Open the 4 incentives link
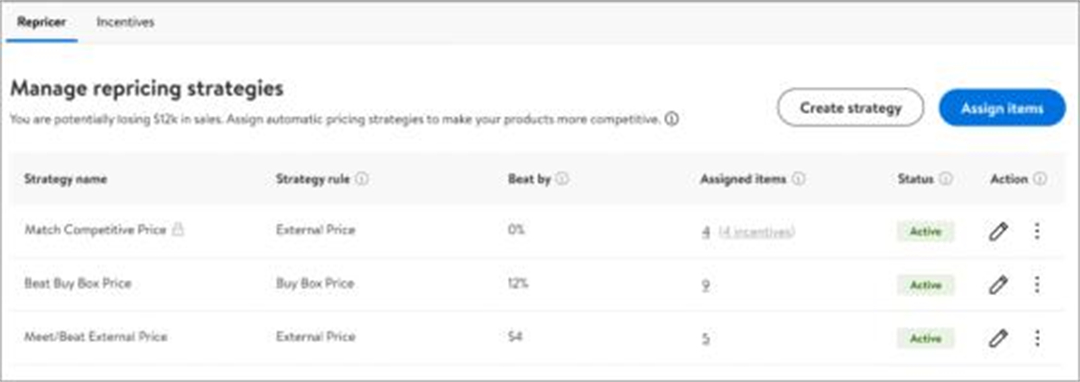This screenshot has width=1080, height=382. pyautogui.click(x=756, y=232)
